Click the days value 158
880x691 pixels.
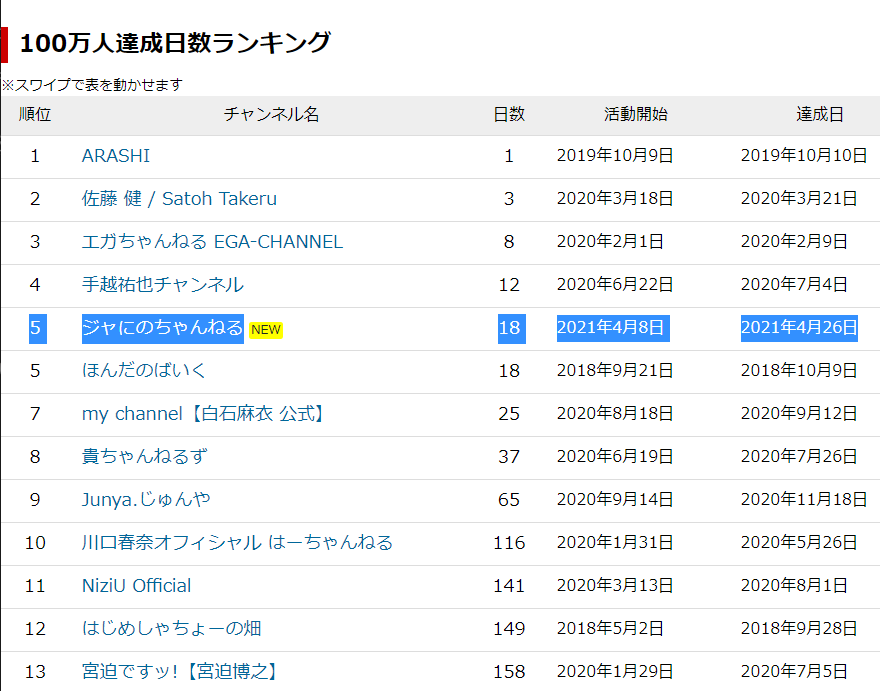509,672
